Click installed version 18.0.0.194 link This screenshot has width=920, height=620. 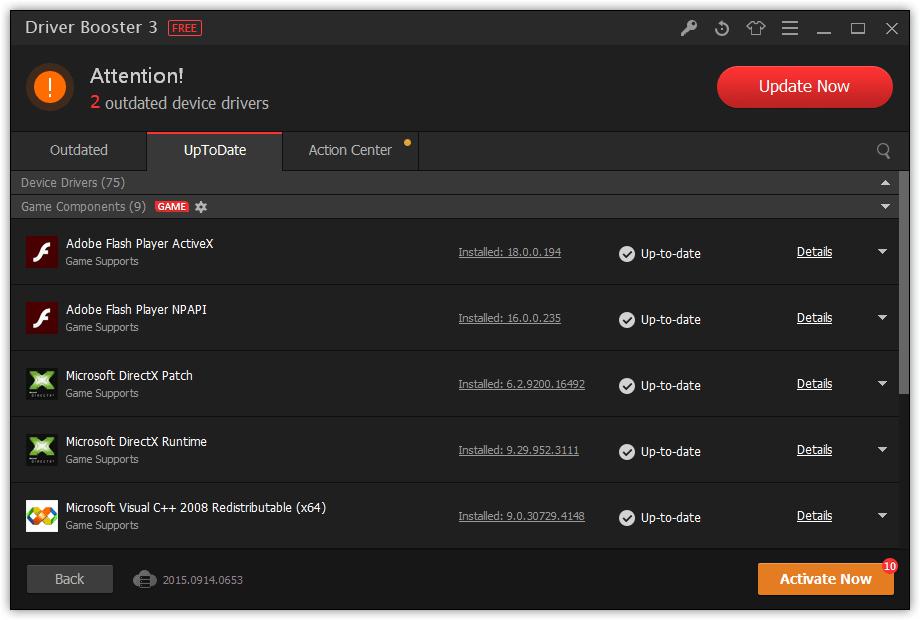(x=509, y=252)
